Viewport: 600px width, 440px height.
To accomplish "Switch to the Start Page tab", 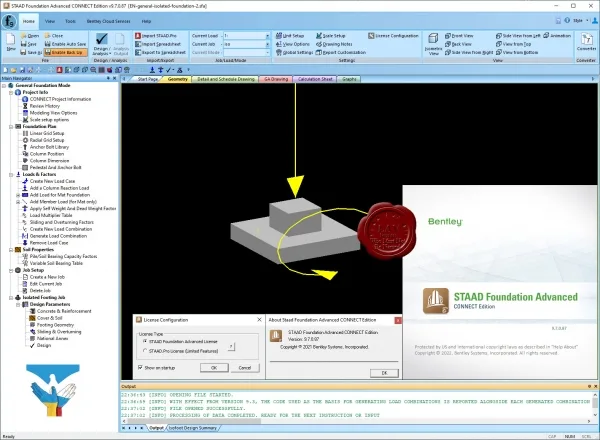I will click(x=147, y=79).
